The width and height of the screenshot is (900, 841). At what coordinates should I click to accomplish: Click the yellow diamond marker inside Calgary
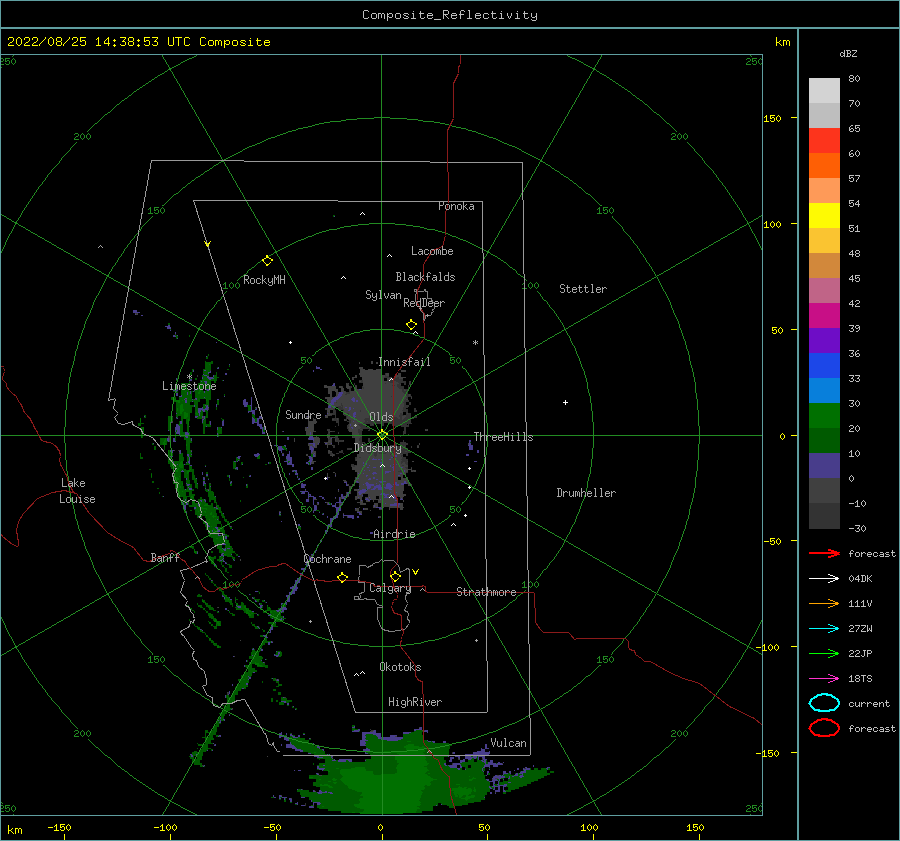[395, 576]
